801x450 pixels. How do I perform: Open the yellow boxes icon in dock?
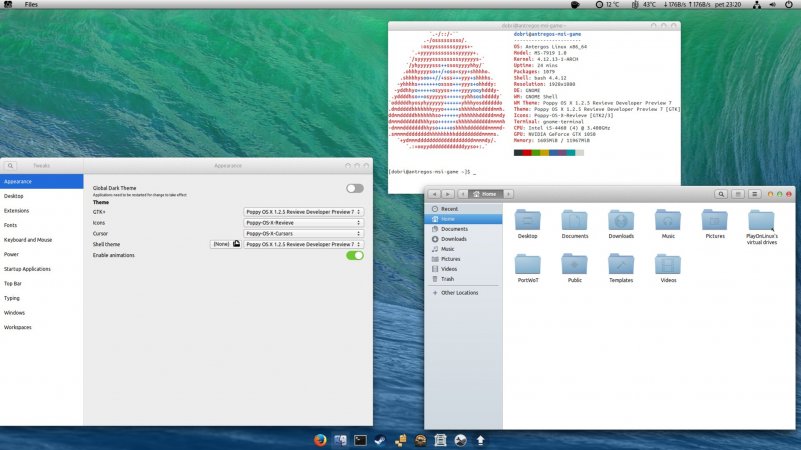pos(400,440)
